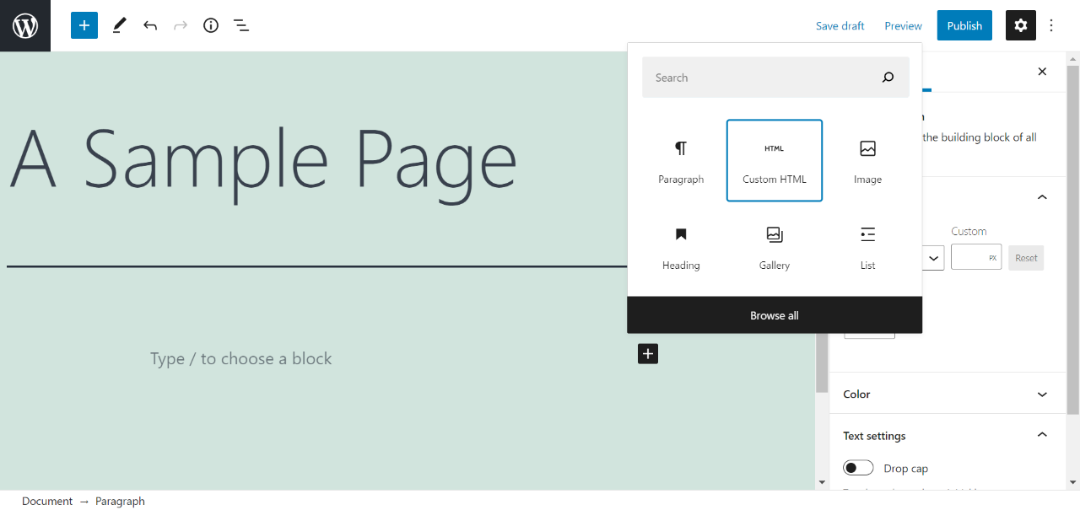Click Browse all blocks
The width and height of the screenshot is (1080, 510).
[774, 315]
